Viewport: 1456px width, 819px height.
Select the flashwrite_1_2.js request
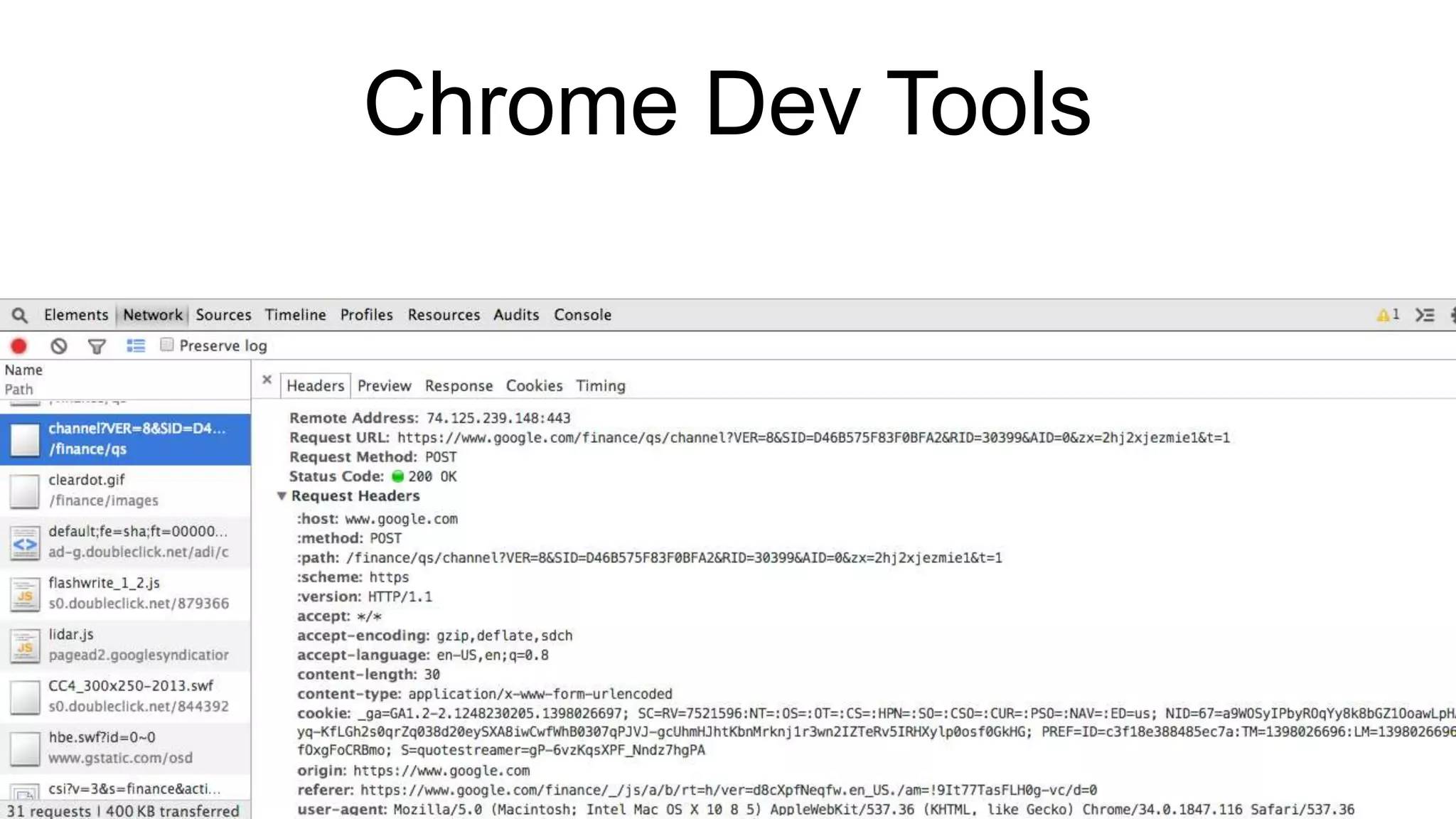click(125, 594)
